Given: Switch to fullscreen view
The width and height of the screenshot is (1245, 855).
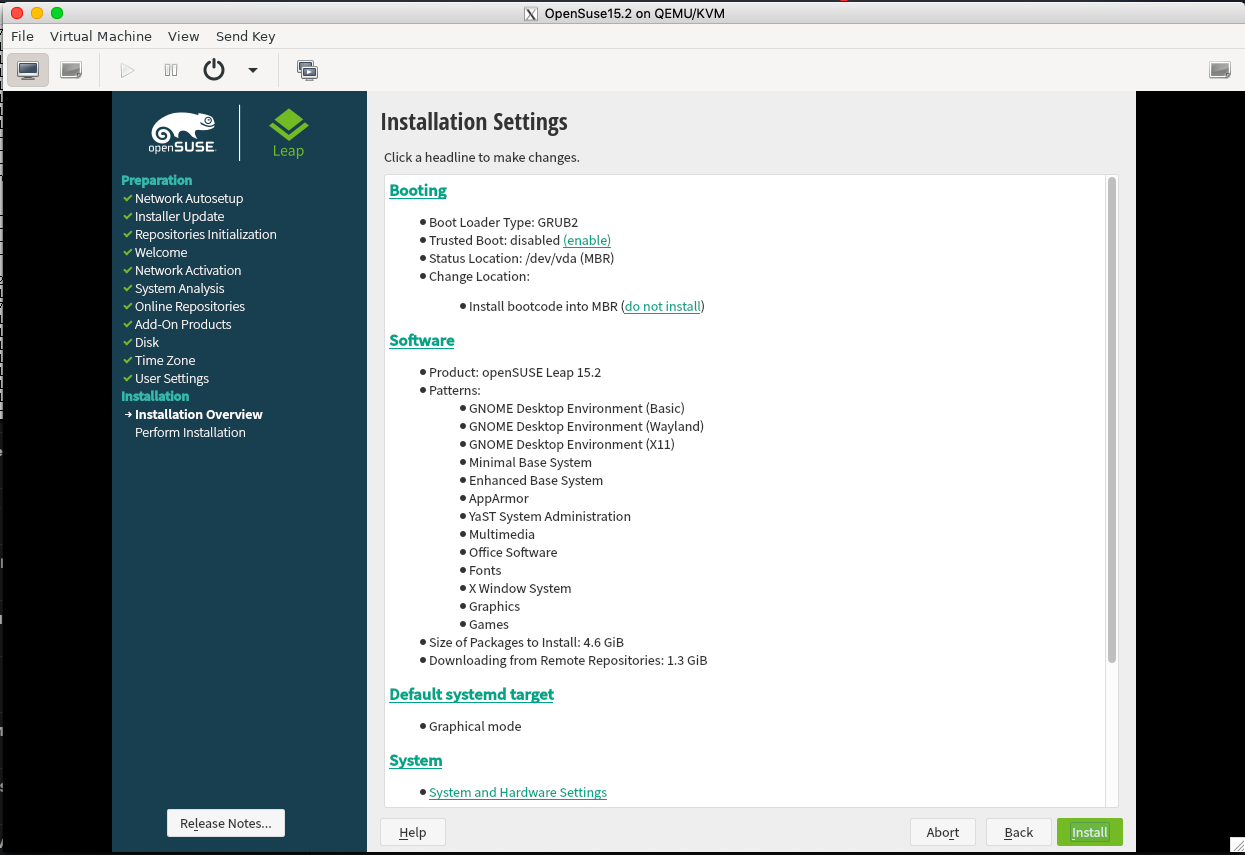Looking at the screenshot, I should click(x=1220, y=70).
